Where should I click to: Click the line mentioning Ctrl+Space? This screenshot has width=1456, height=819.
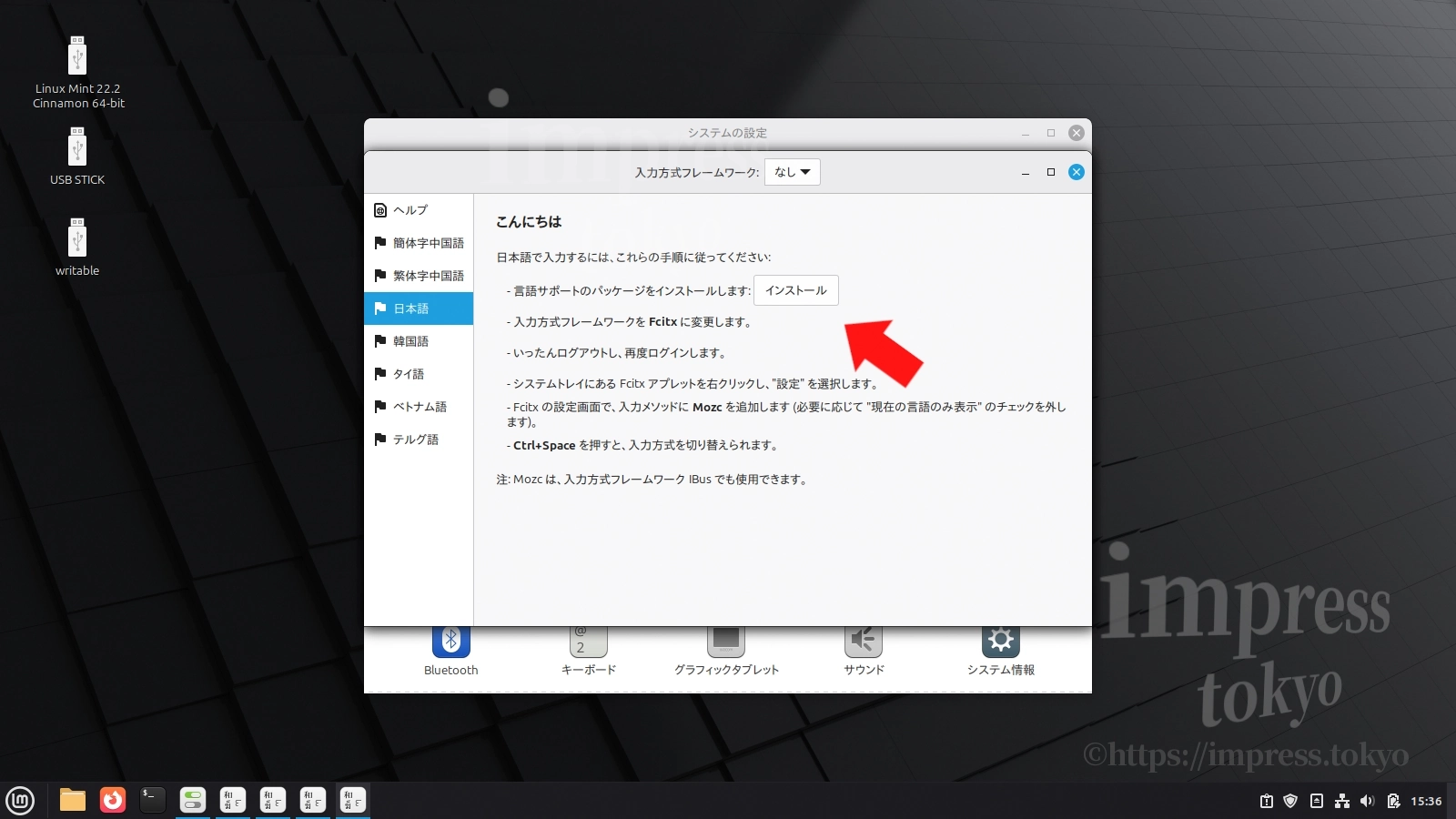(643, 445)
